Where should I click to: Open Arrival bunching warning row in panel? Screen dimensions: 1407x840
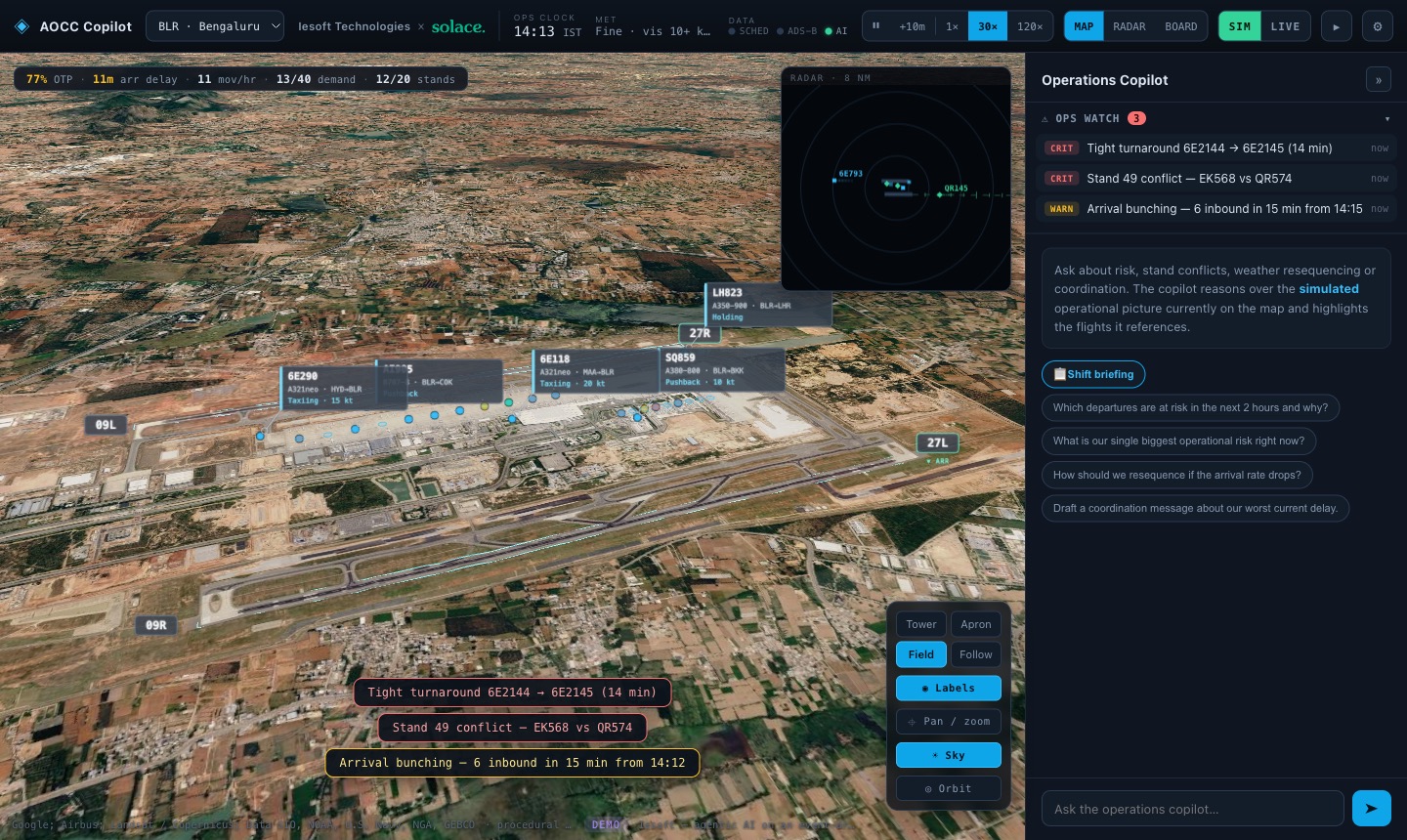(1217, 209)
